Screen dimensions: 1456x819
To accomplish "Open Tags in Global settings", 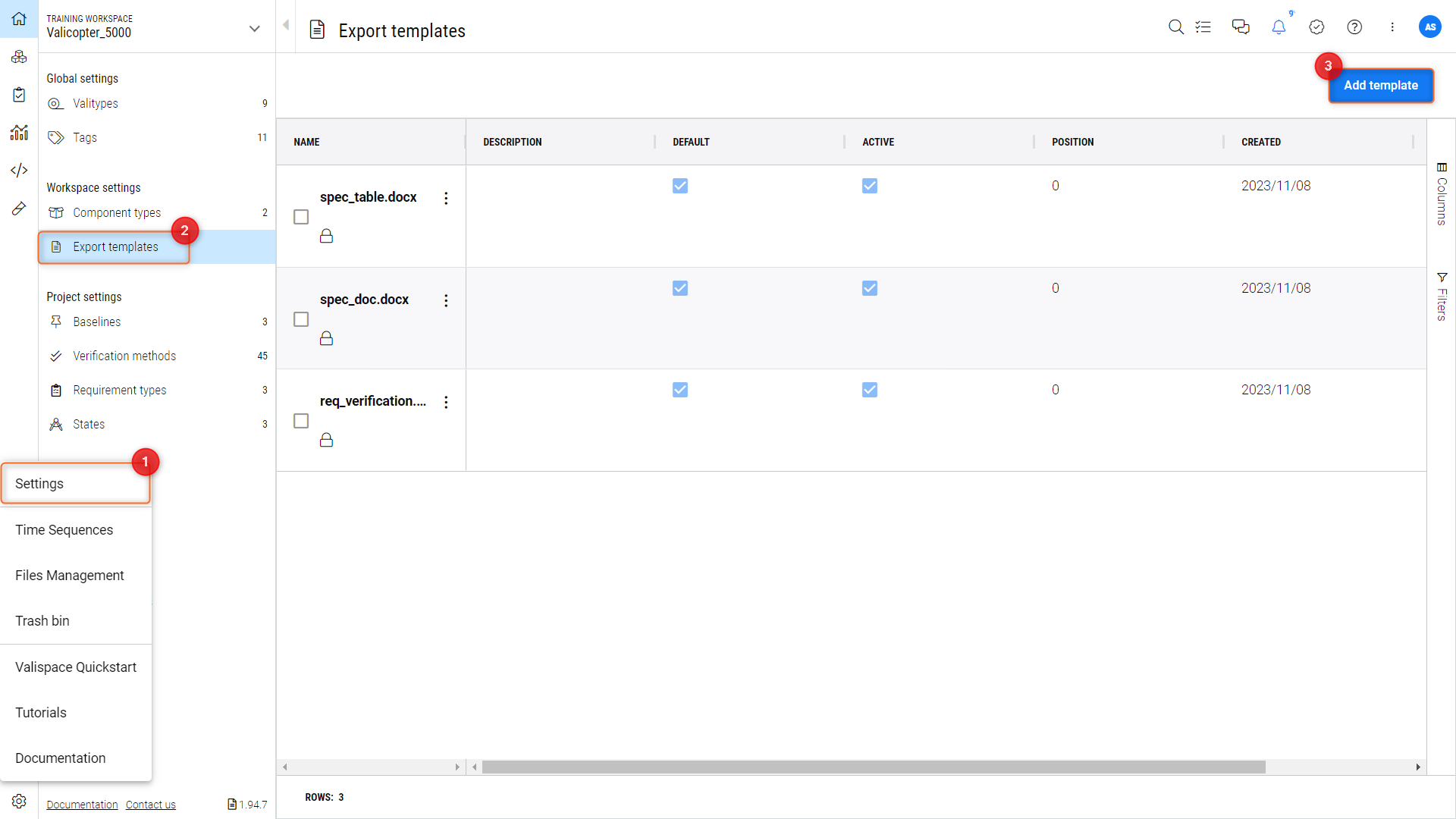I will 157,137.
